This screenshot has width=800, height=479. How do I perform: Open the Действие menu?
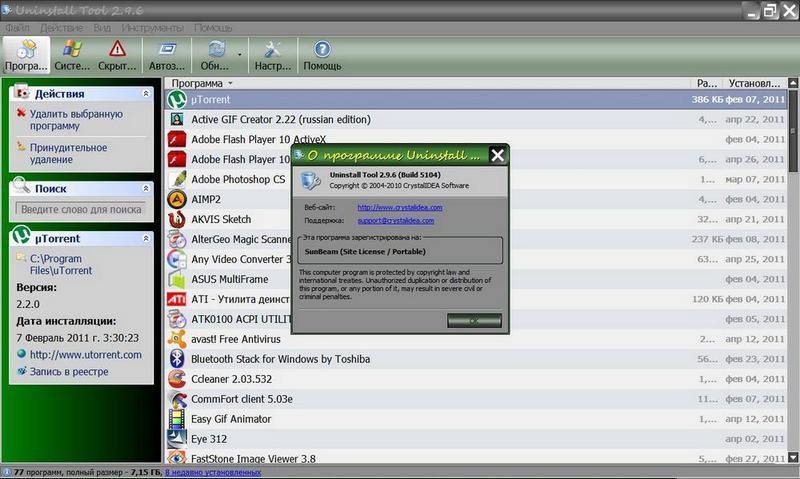pos(62,28)
